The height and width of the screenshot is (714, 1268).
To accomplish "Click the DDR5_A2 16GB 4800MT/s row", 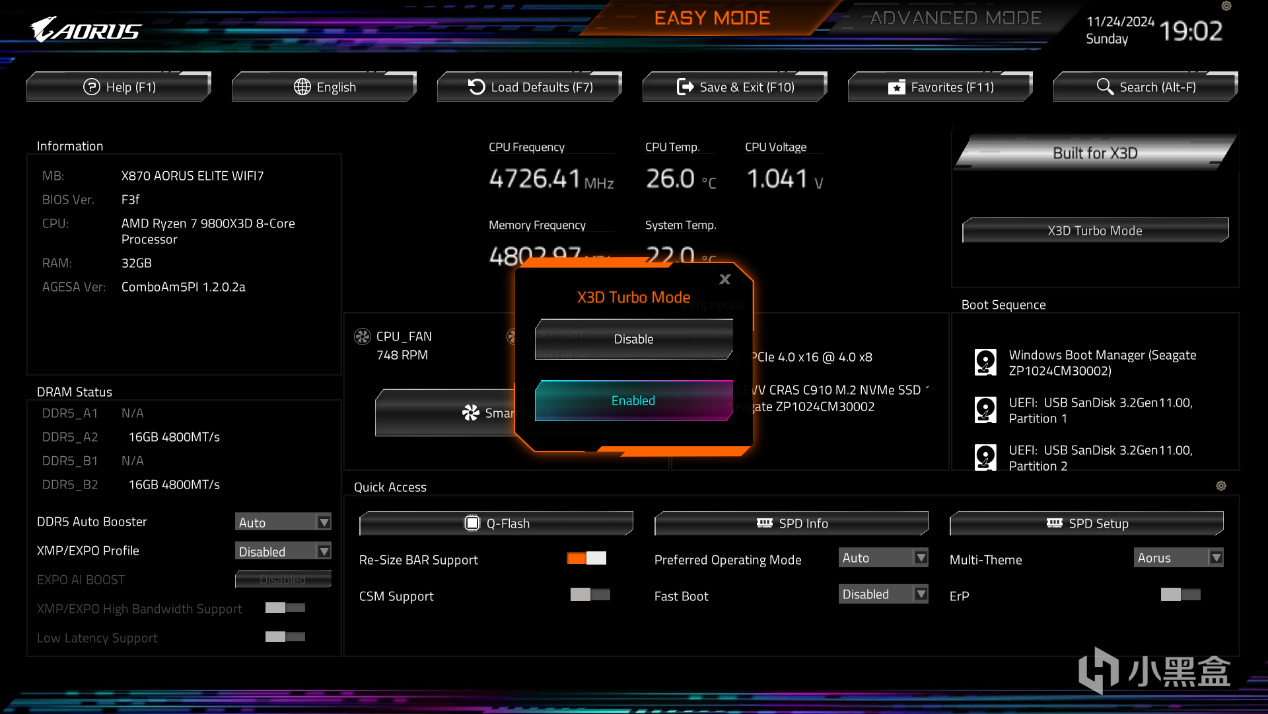I will pyautogui.click(x=132, y=437).
